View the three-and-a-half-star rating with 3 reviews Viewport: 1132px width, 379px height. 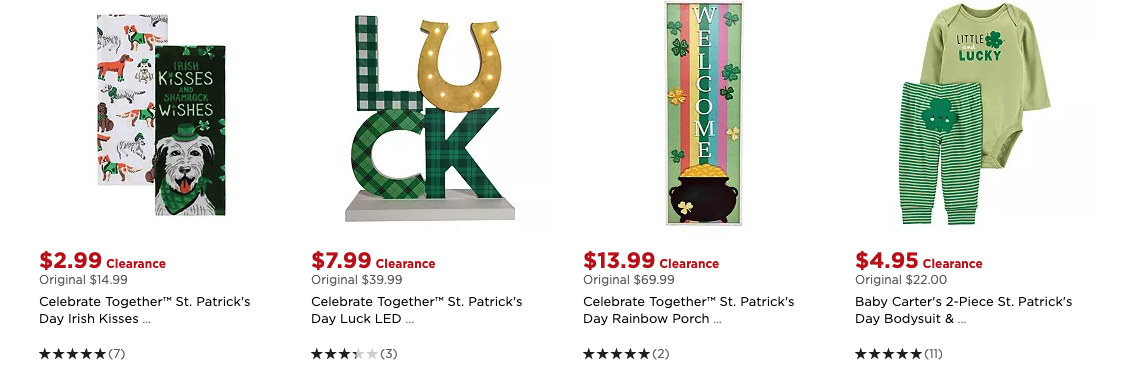click(354, 354)
